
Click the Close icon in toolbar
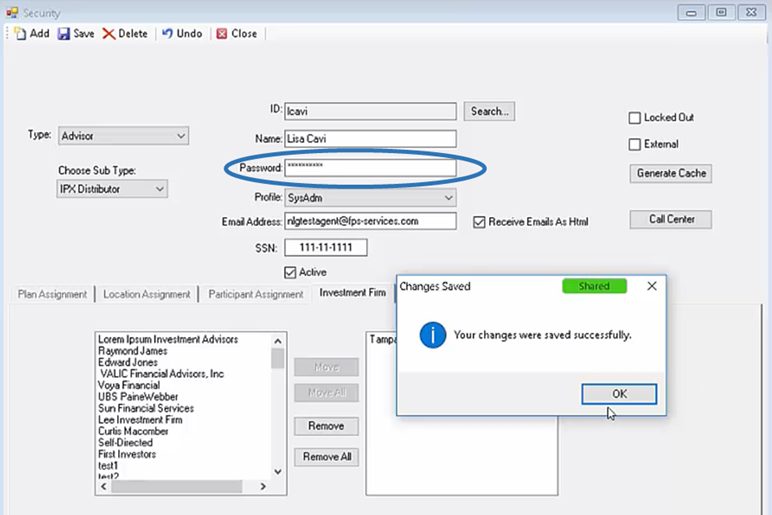point(221,34)
